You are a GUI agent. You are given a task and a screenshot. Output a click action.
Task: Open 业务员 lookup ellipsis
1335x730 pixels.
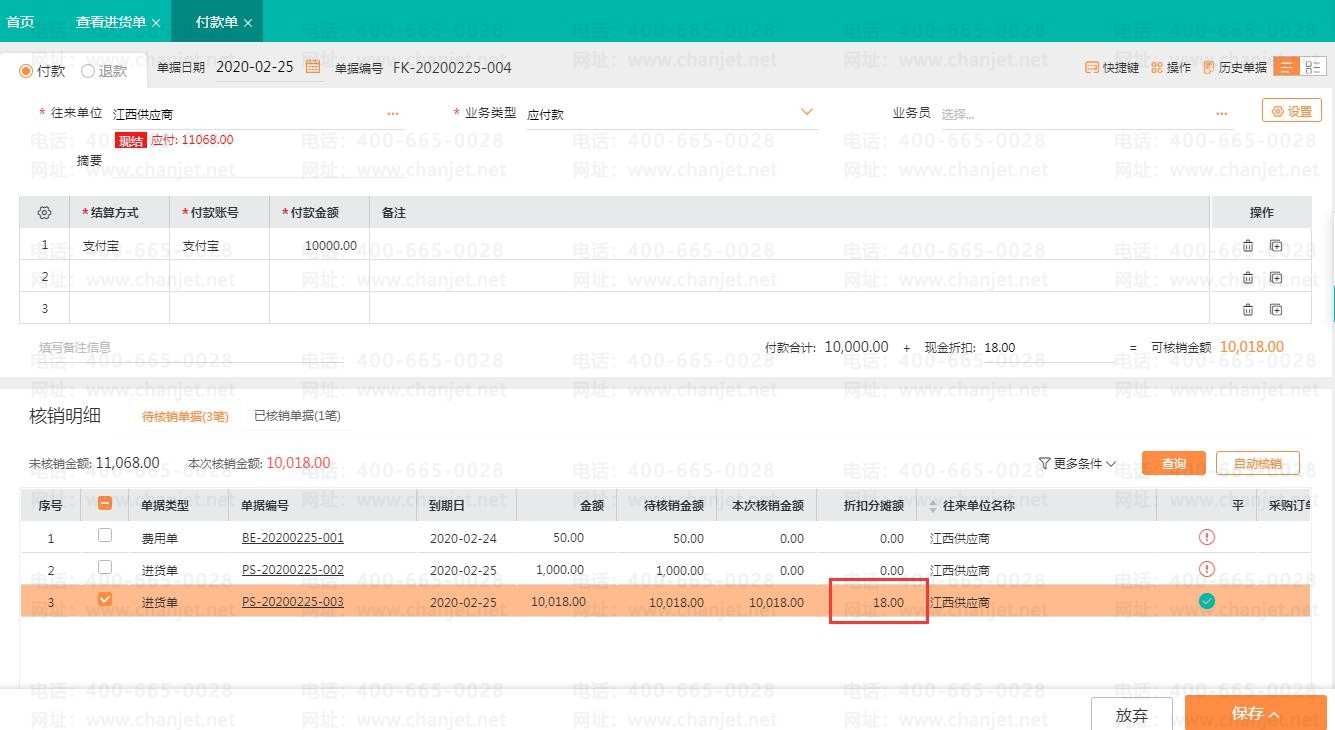pyautogui.click(x=1222, y=114)
